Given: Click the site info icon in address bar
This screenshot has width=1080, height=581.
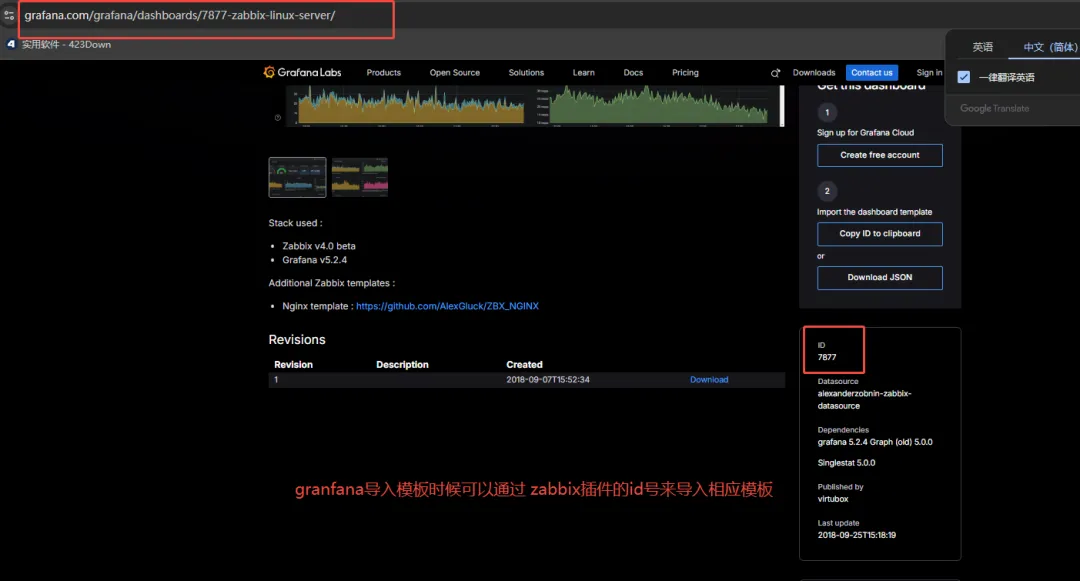Looking at the screenshot, I should click(9, 15).
